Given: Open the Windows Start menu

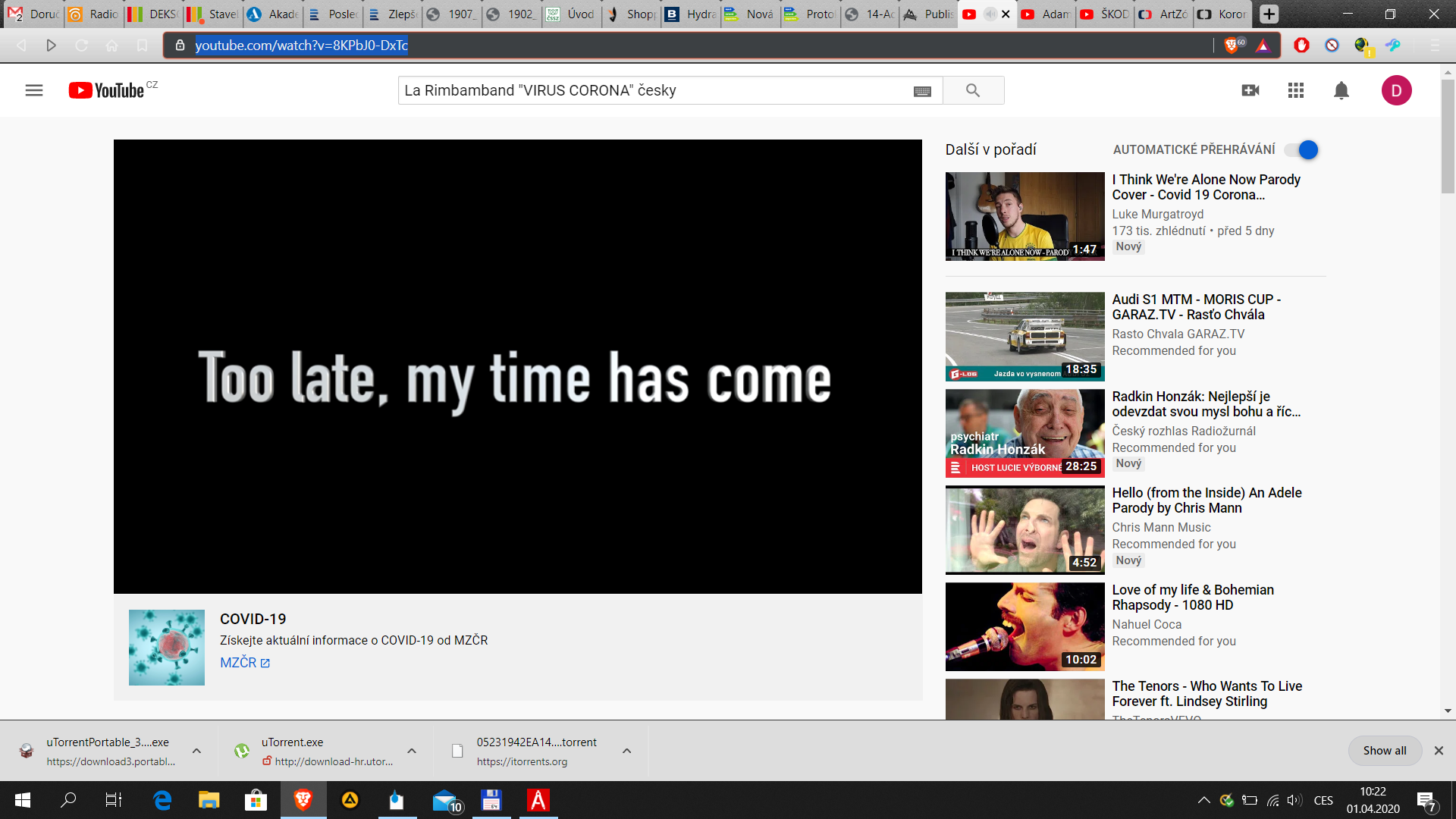Looking at the screenshot, I should 23,800.
